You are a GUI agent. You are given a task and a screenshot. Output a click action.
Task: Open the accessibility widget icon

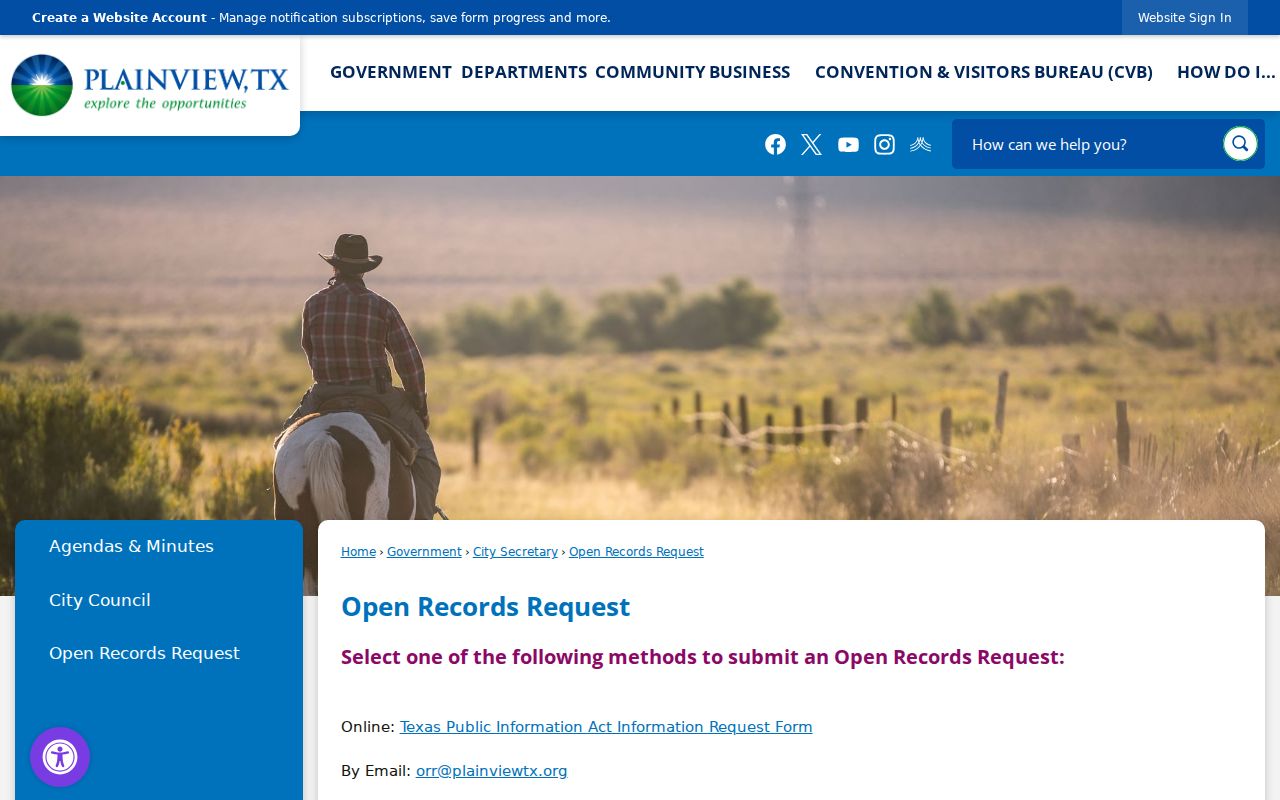click(x=60, y=757)
